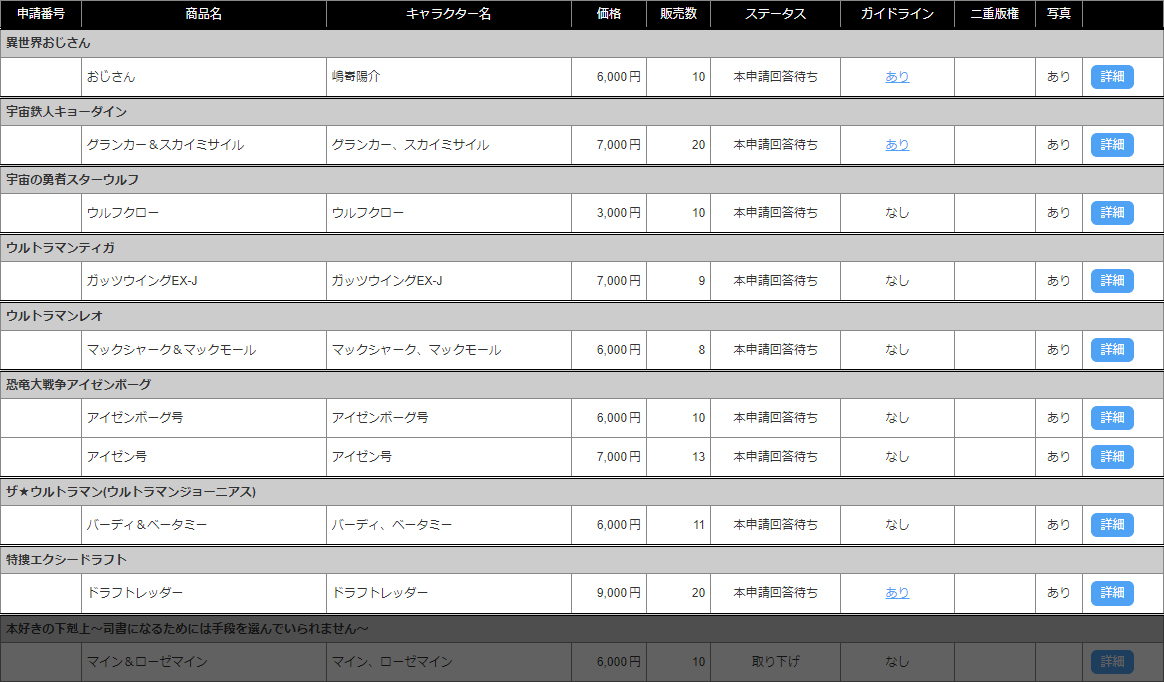
Task: Select the ウルトラマンティガ group heading
Action: [x=582, y=248]
